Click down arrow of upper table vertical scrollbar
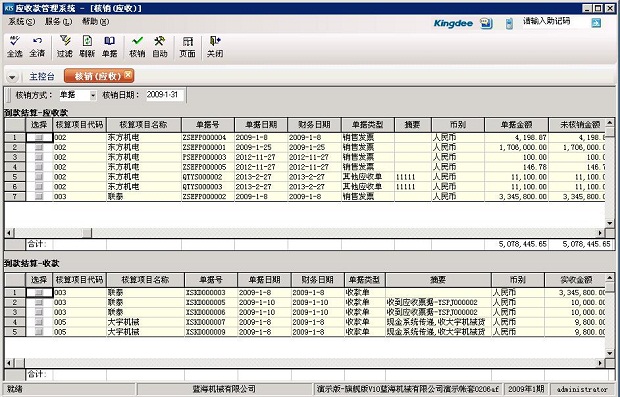Viewport: 620px width, 397px height. click(609, 223)
